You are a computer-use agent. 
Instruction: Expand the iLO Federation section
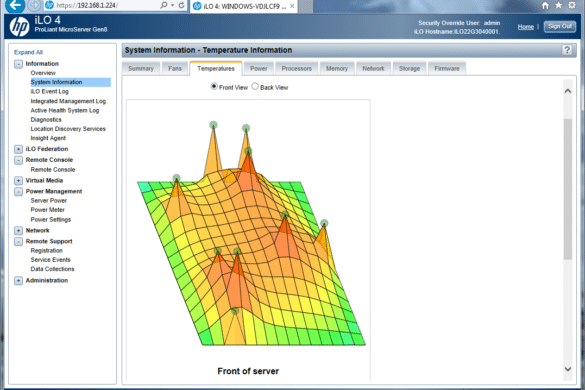pos(18,149)
